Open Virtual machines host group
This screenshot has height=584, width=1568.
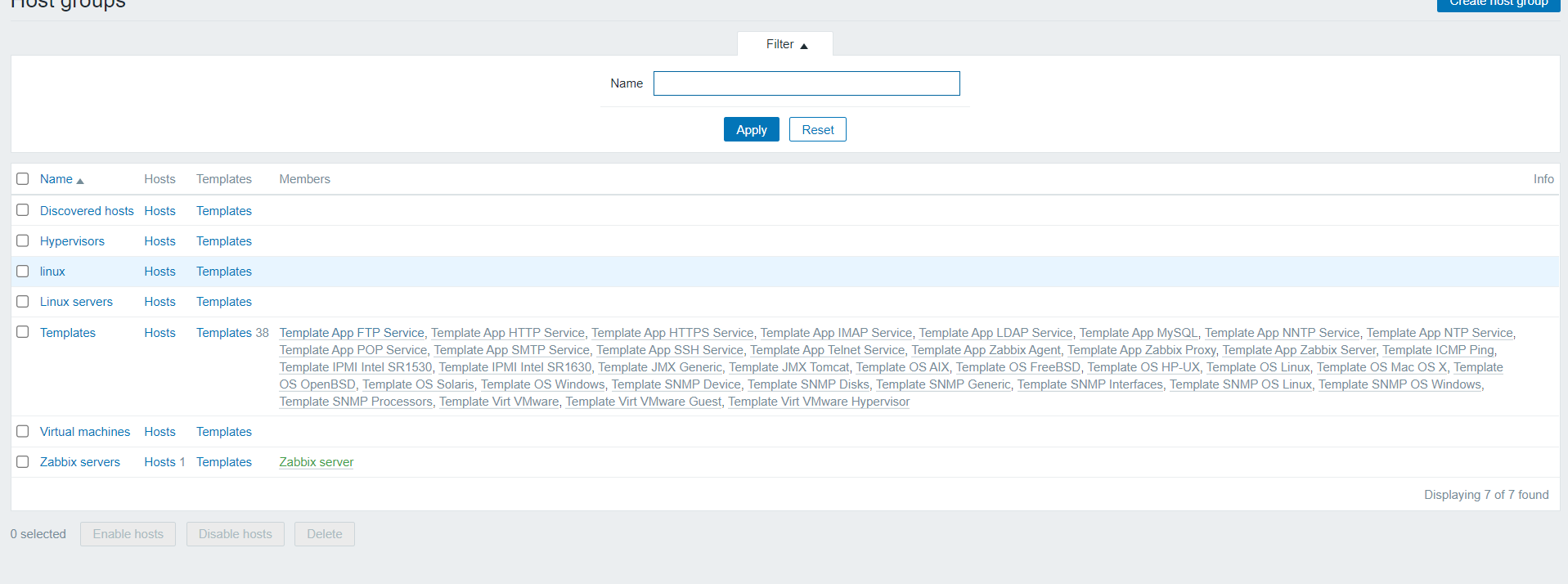[85, 432]
